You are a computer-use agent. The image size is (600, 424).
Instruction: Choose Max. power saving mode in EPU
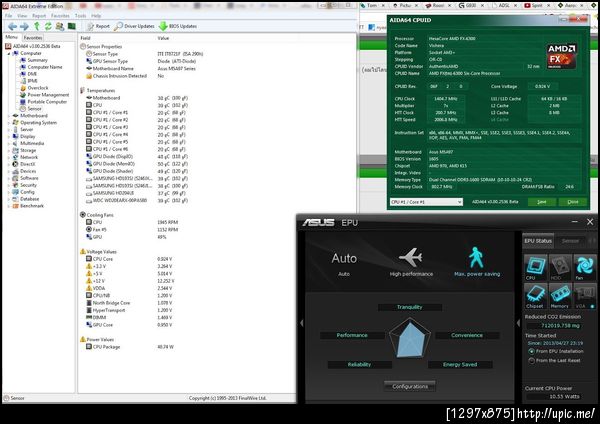[477, 261]
